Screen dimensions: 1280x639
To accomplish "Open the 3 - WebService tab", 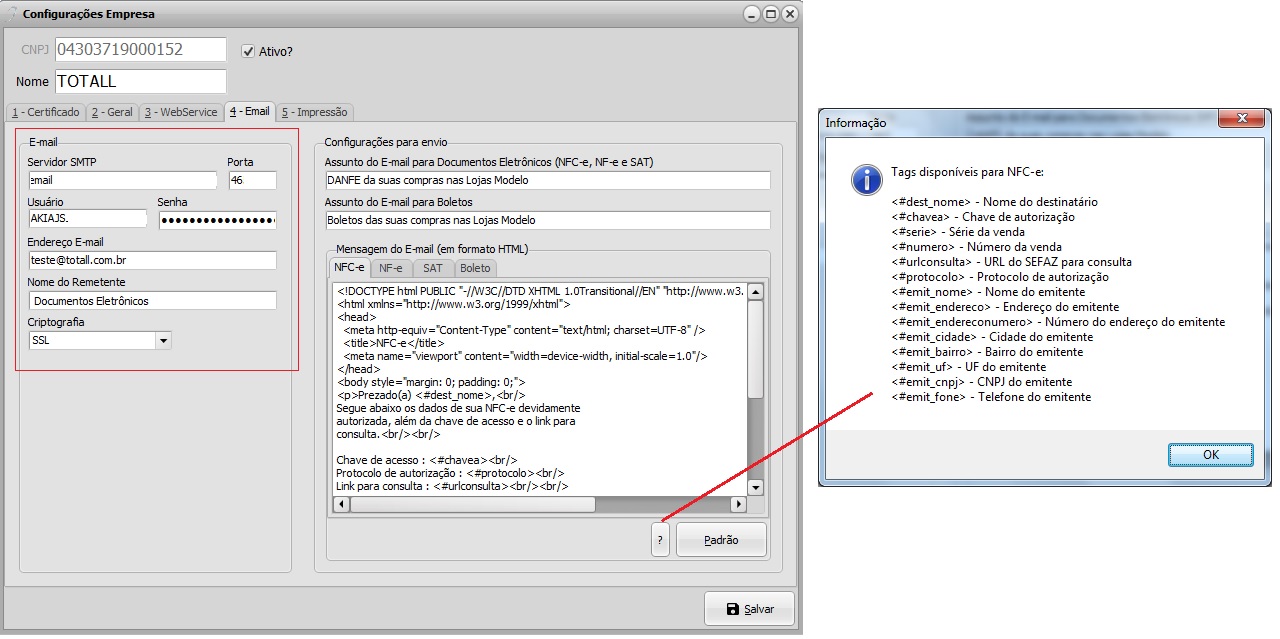I will coord(180,112).
